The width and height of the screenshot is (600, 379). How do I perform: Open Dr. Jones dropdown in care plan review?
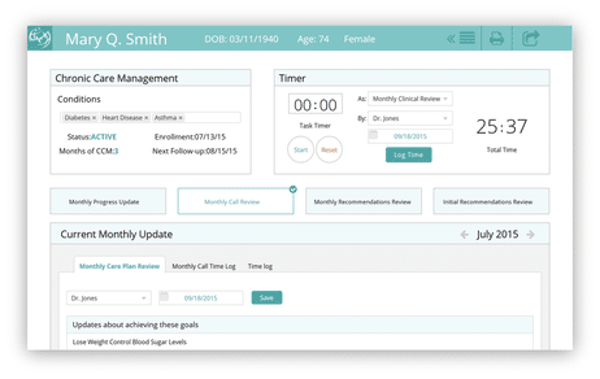[109, 298]
